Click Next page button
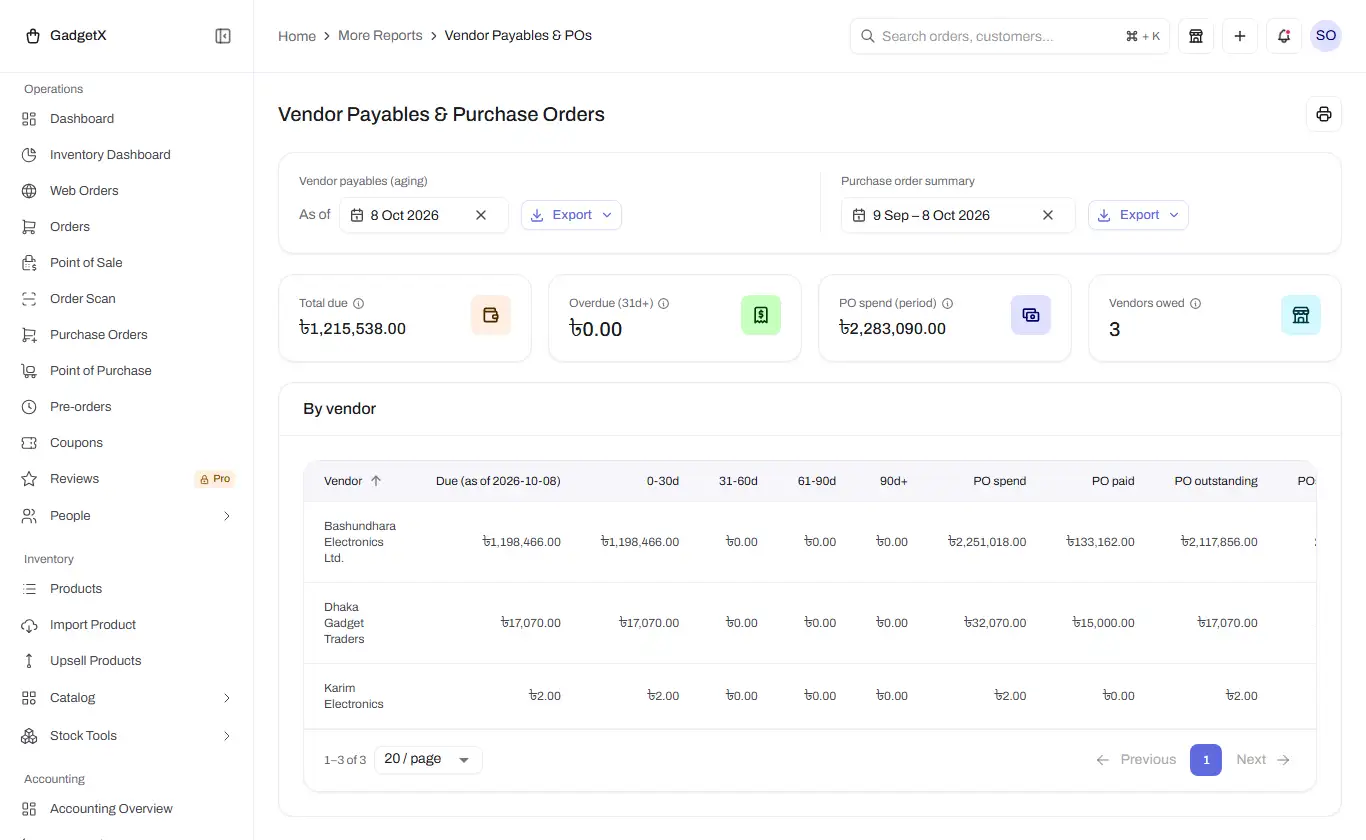The width and height of the screenshot is (1366, 840). pos(1263,760)
